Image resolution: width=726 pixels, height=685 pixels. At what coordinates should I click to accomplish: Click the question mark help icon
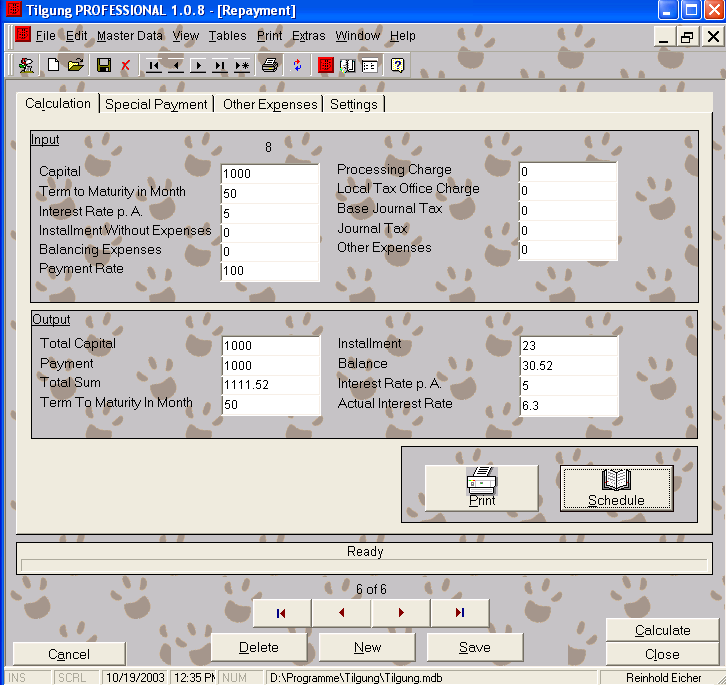pyautogui.click(x=397, y=66)
